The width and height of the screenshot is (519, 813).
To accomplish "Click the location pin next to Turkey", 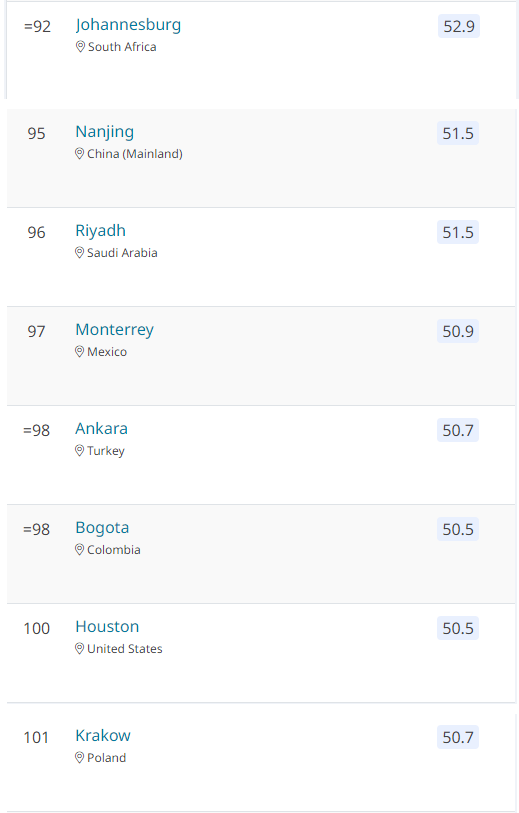I will coord(79,451).
